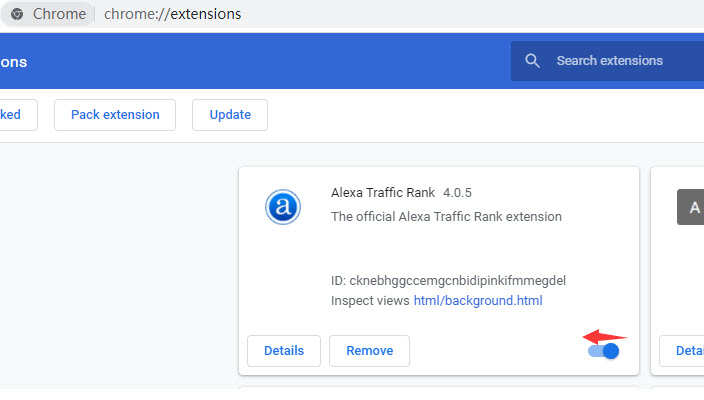Click the Chrome icon in the address bar
This screenshot has height=400, width=704.
tap(17, 14)
